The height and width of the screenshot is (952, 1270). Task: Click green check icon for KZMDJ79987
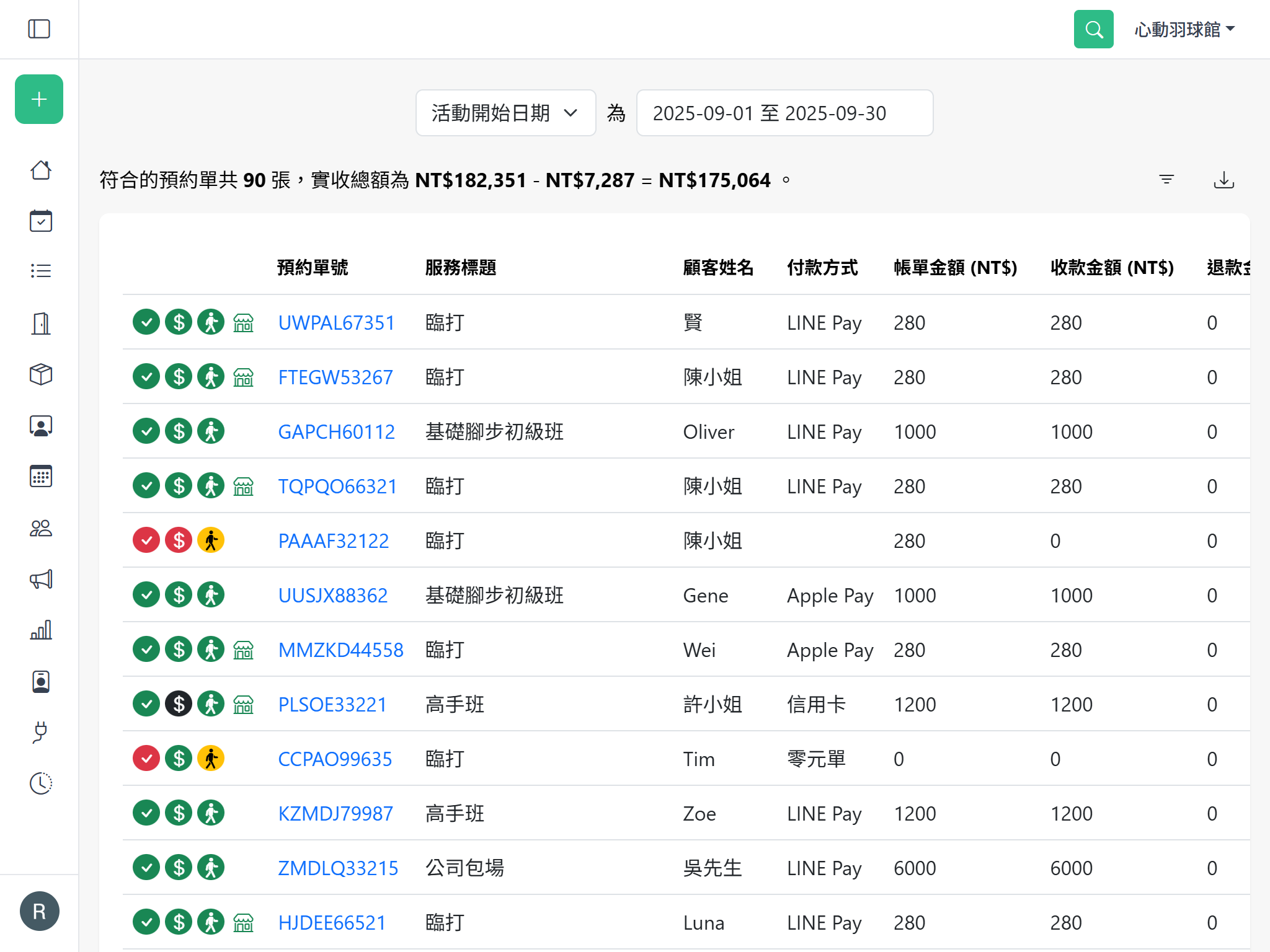(x=146, y=813)
